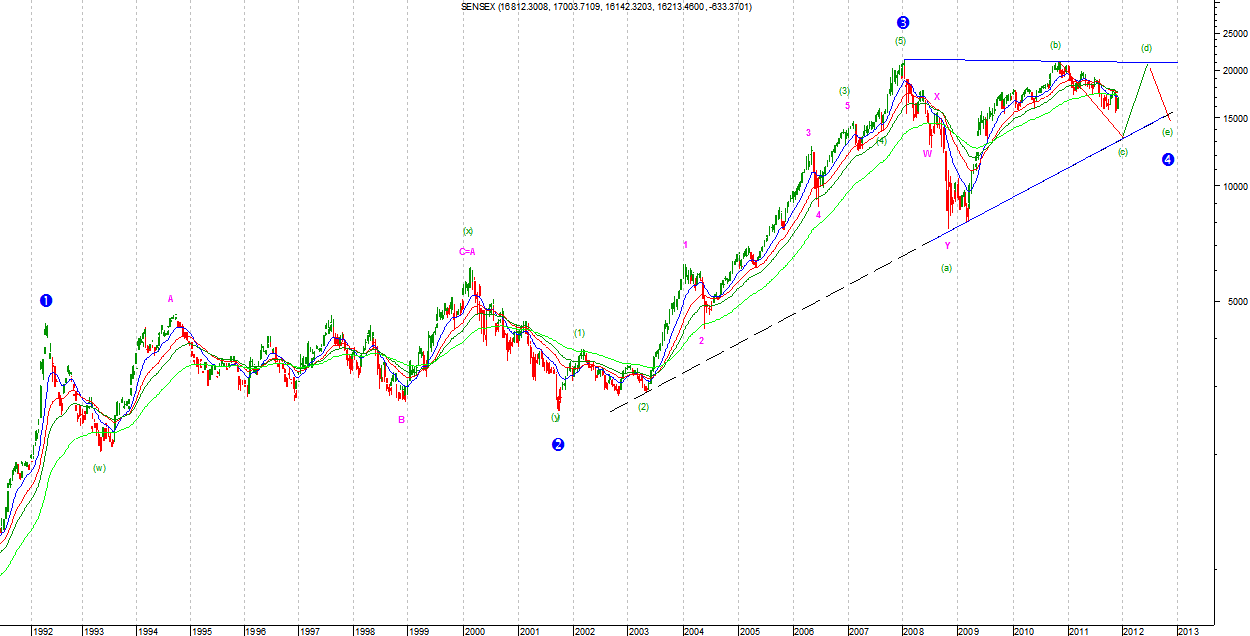This screenshot has height=636, width=1250.
Task: Select the pink C=A wave label
Action: click(x=467, y=252)
